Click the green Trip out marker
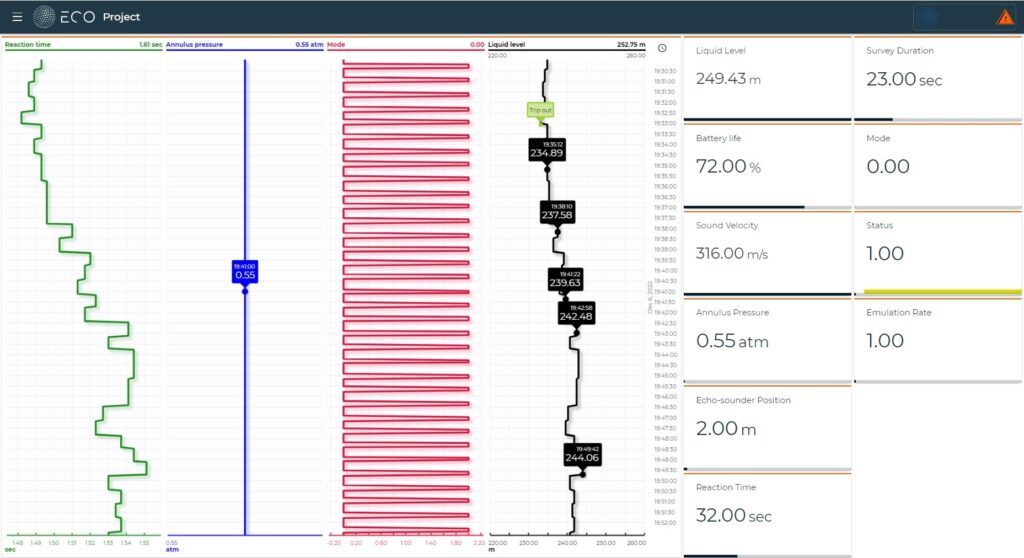 click(x=541, y=110)
